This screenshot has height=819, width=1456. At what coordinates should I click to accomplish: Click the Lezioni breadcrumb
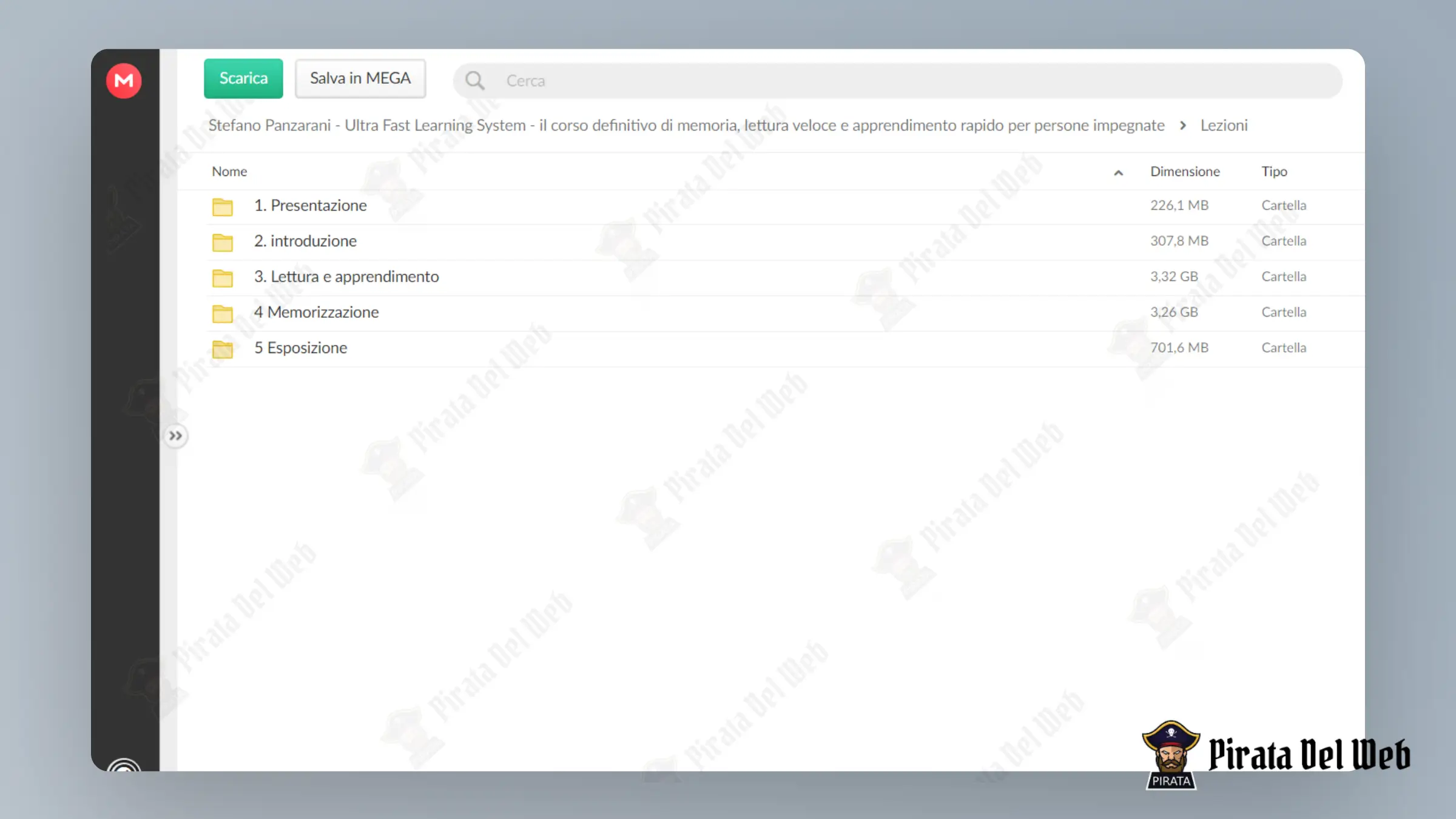1224,125
